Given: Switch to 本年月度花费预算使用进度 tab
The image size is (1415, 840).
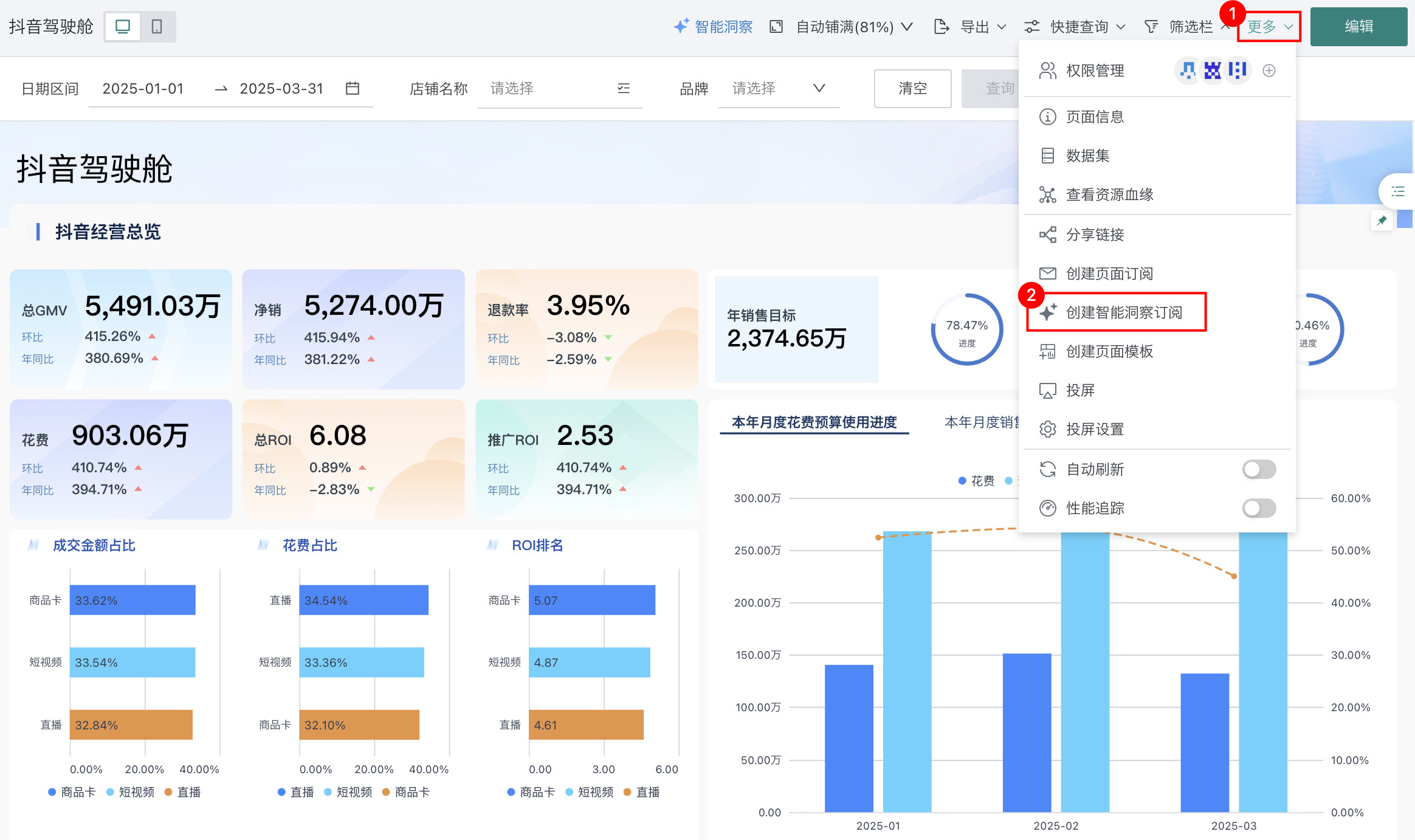Looking at the screenshot, I should click(x=814, y=422).
